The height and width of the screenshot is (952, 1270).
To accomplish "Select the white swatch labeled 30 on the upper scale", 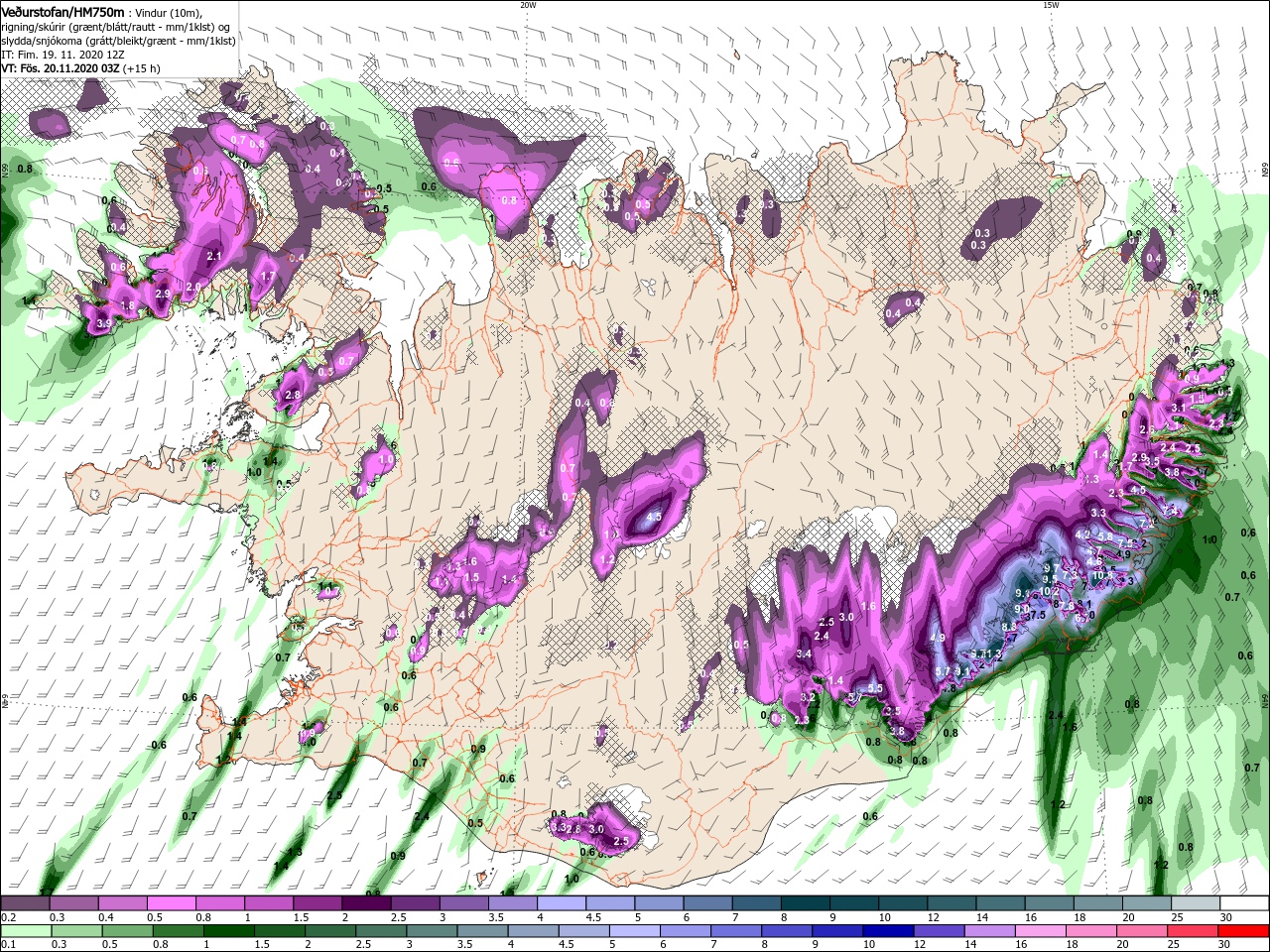I will coord(1242,903).
